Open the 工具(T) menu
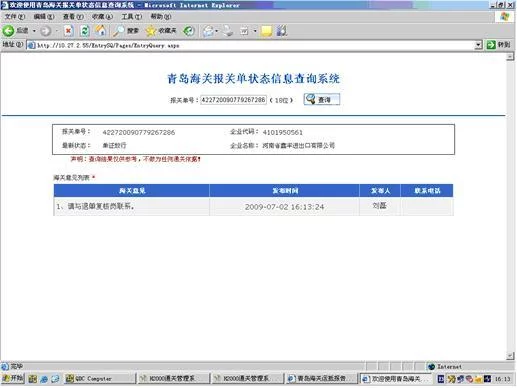 coord(131,16)
